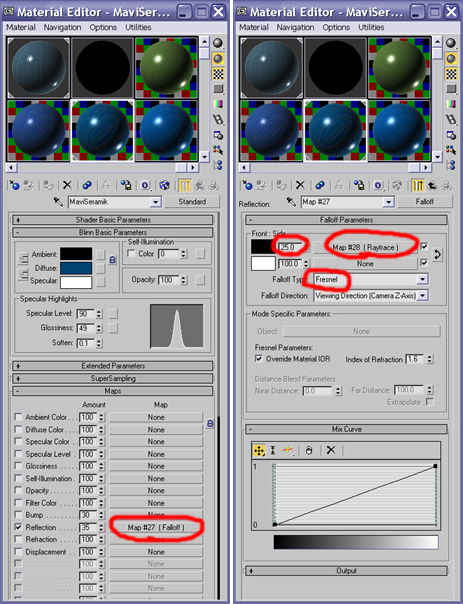This screenshot has width=463, height=604.
Task: Toggle Show End Result icon in Standard window
Action: [x=185, y=185]
